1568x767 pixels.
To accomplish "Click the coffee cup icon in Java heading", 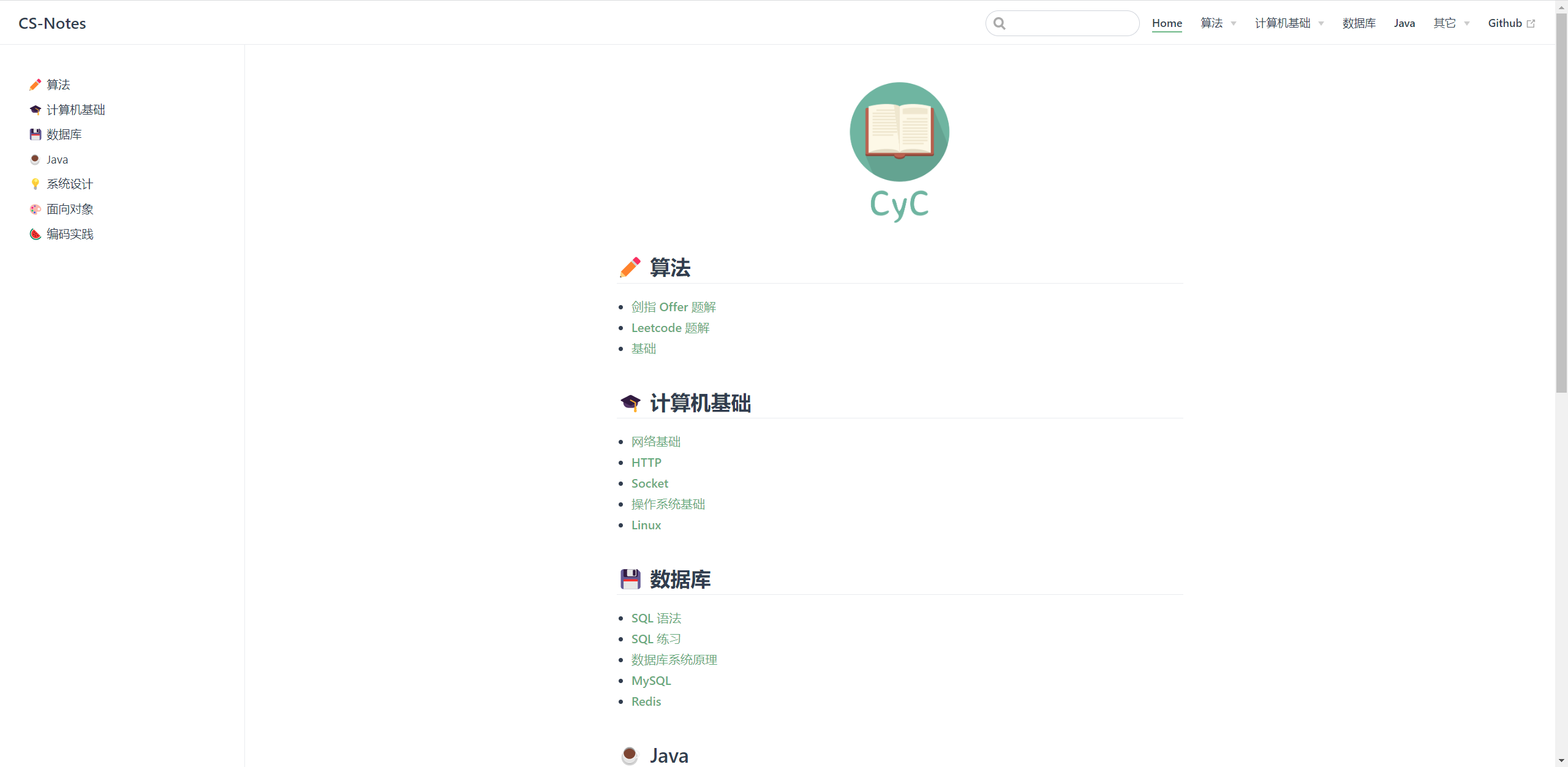I will point(630,755).
